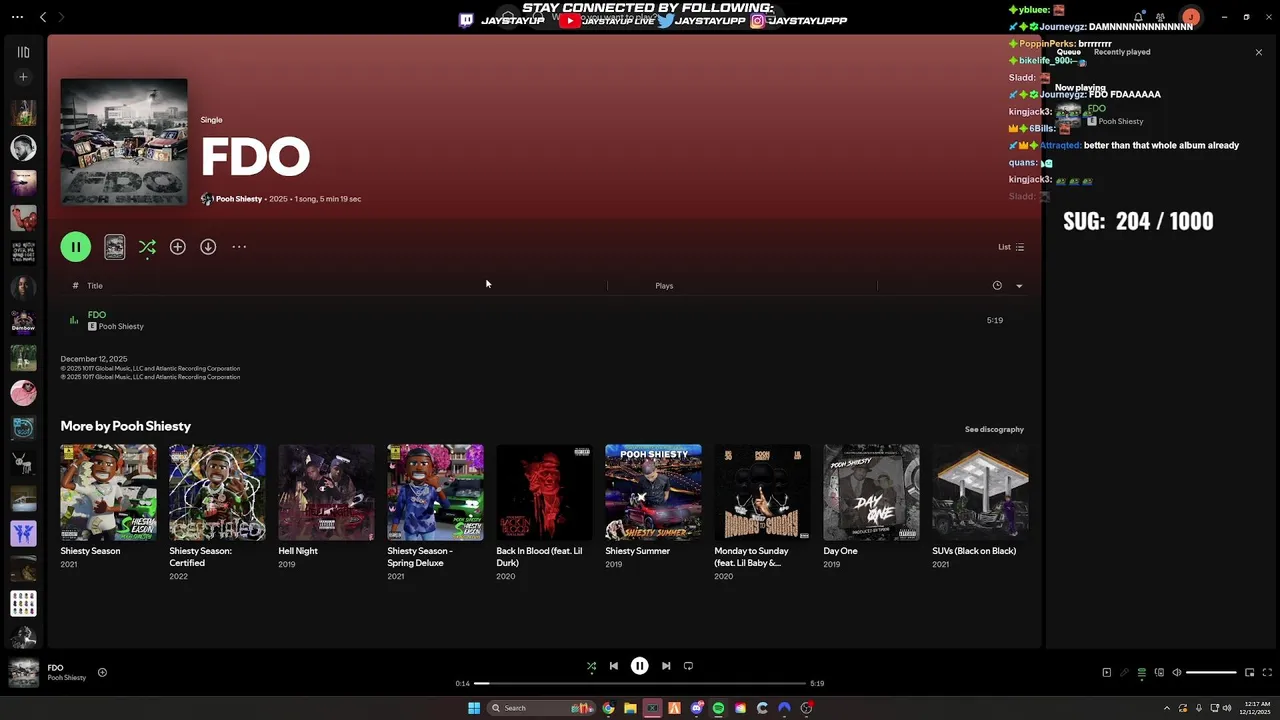
Task: Click the Create plus icon in sidebar
Action: point(23,77)
